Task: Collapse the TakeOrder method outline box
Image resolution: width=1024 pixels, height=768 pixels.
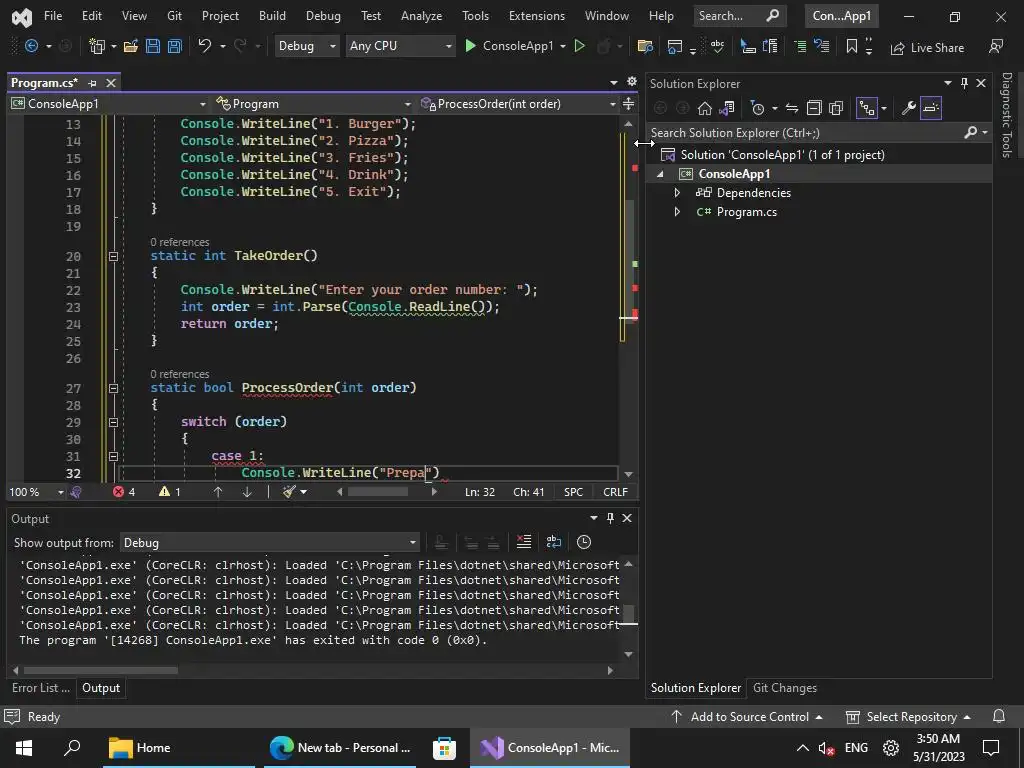Action: 113,256
